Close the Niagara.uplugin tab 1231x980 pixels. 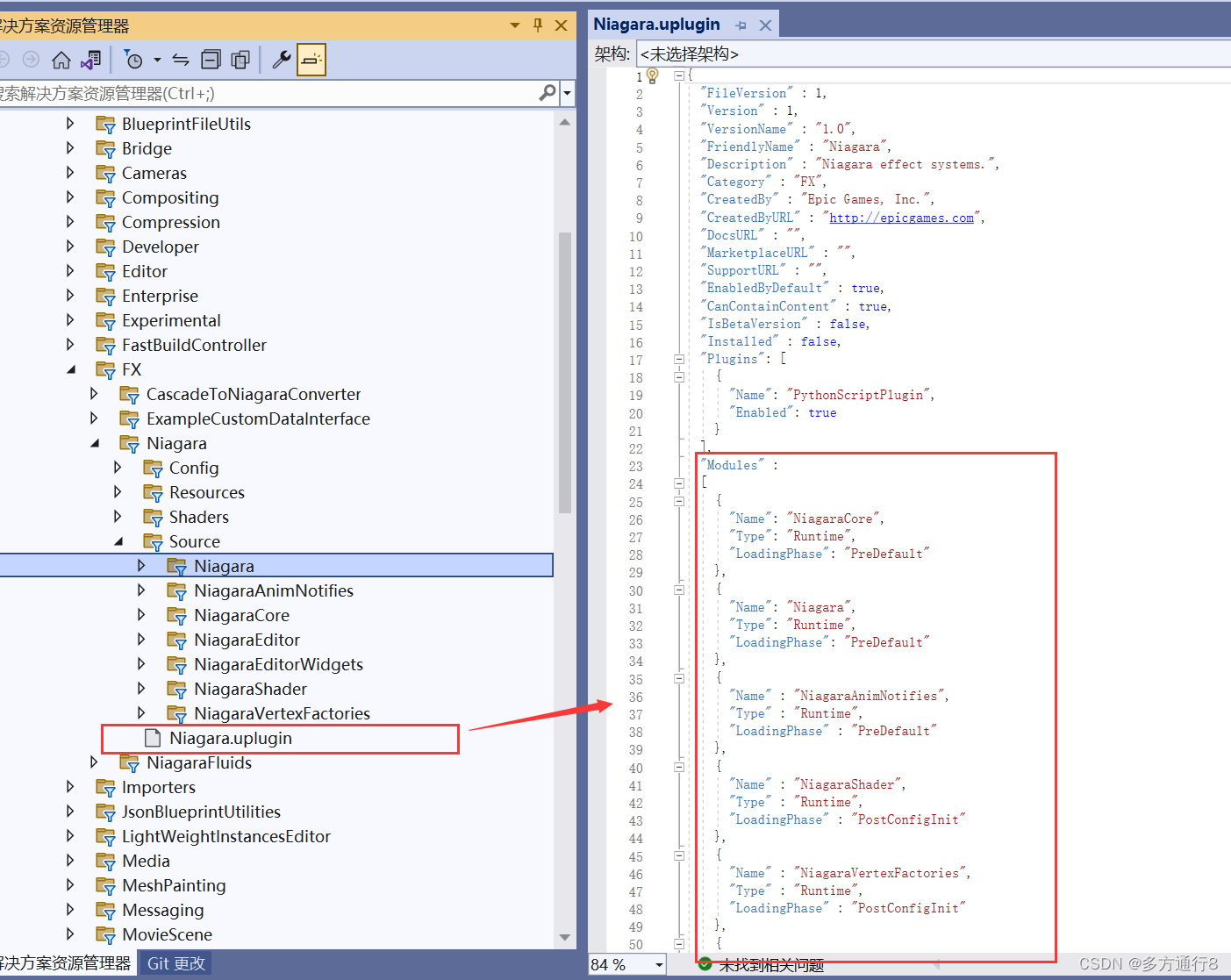[765, 25]
